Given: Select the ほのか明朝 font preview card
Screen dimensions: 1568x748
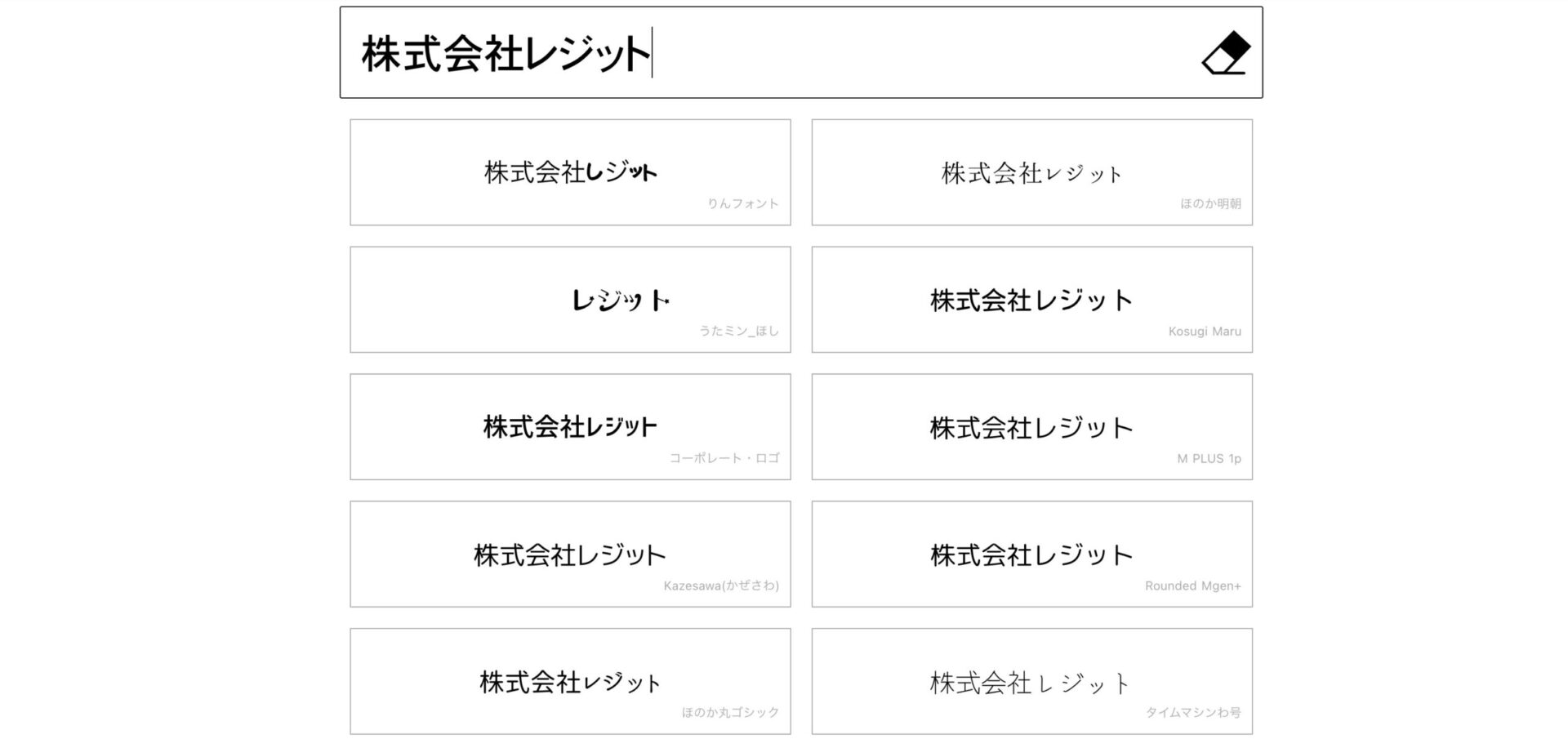Looking at the screenshot, I should coord(1031,172).
